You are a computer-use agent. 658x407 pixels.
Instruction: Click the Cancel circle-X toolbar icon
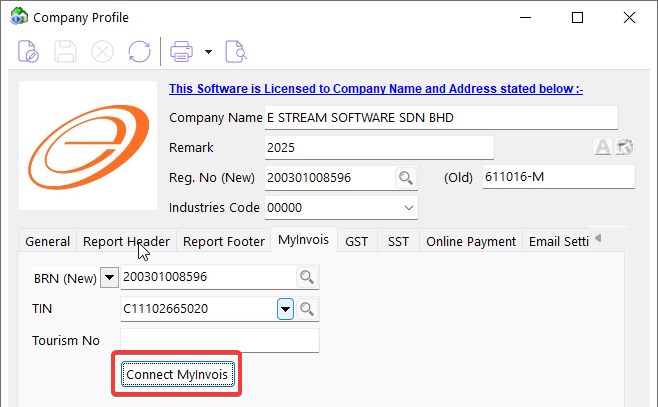click(x=102, y=50)
